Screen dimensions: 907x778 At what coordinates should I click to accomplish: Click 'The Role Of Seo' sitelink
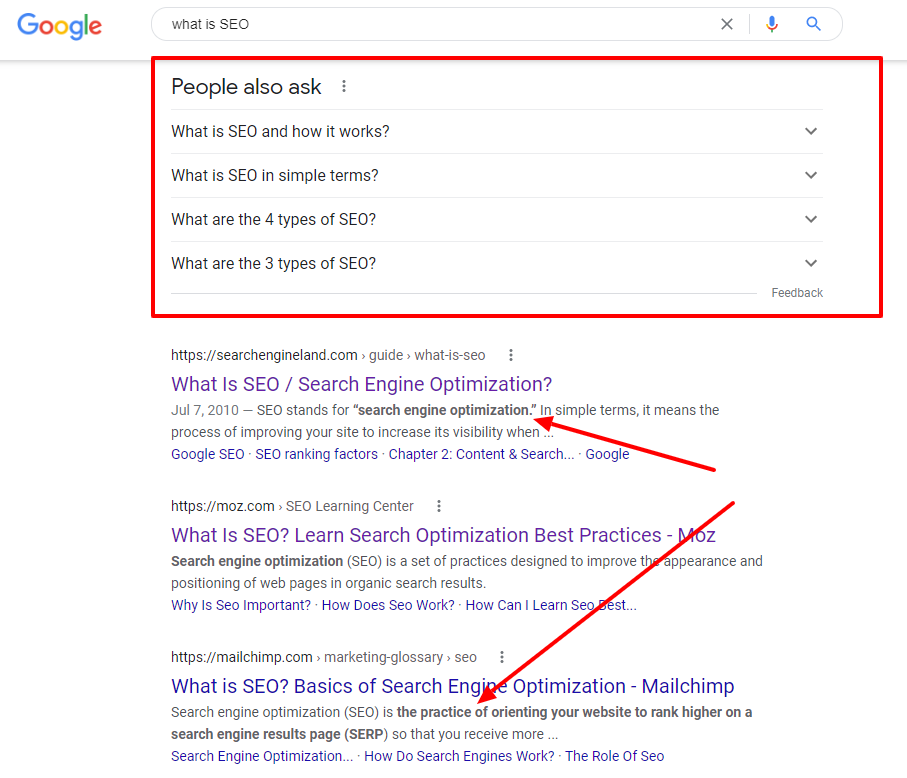coord(614,756)
